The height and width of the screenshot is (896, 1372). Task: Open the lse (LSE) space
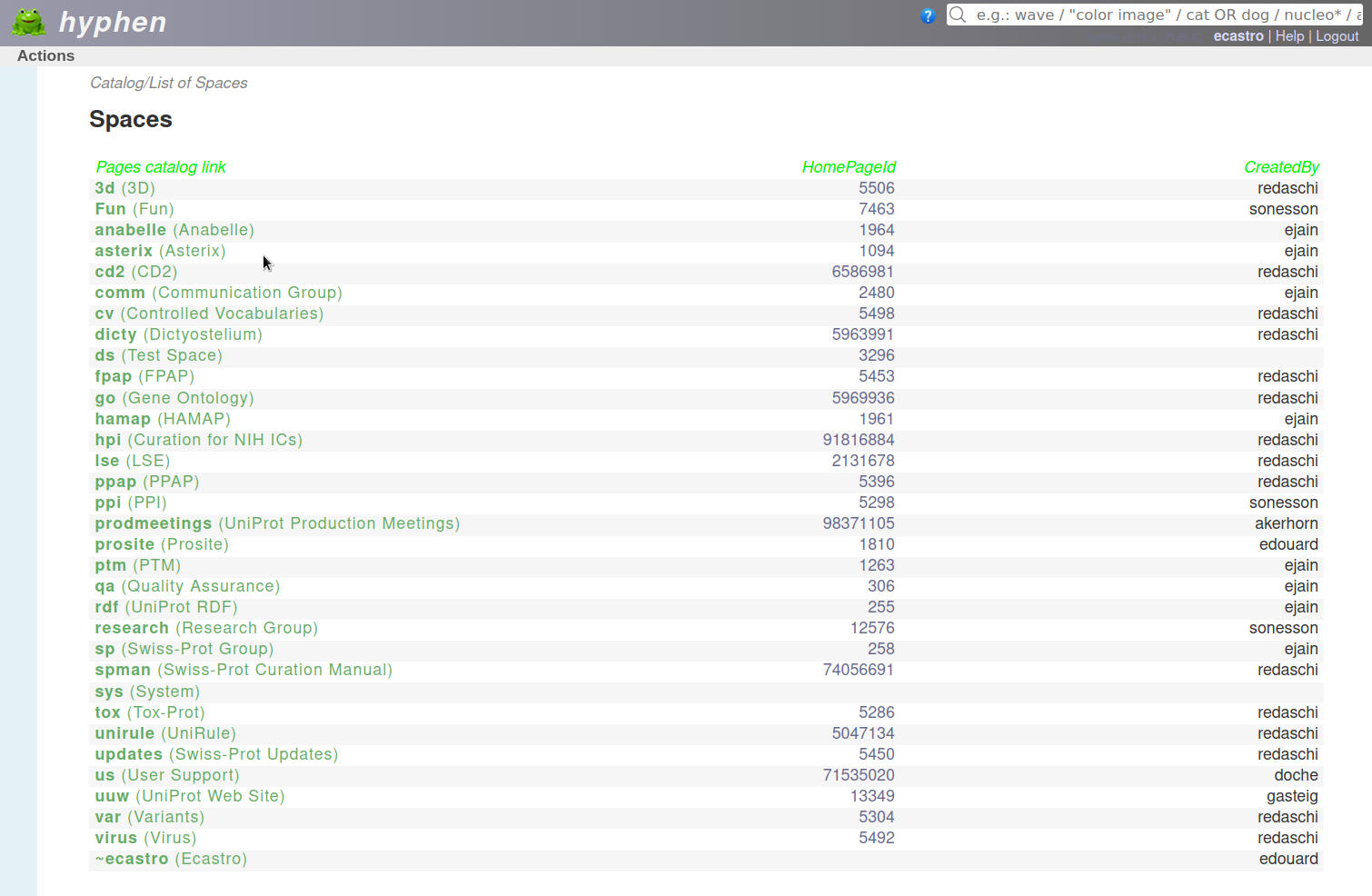133,461
